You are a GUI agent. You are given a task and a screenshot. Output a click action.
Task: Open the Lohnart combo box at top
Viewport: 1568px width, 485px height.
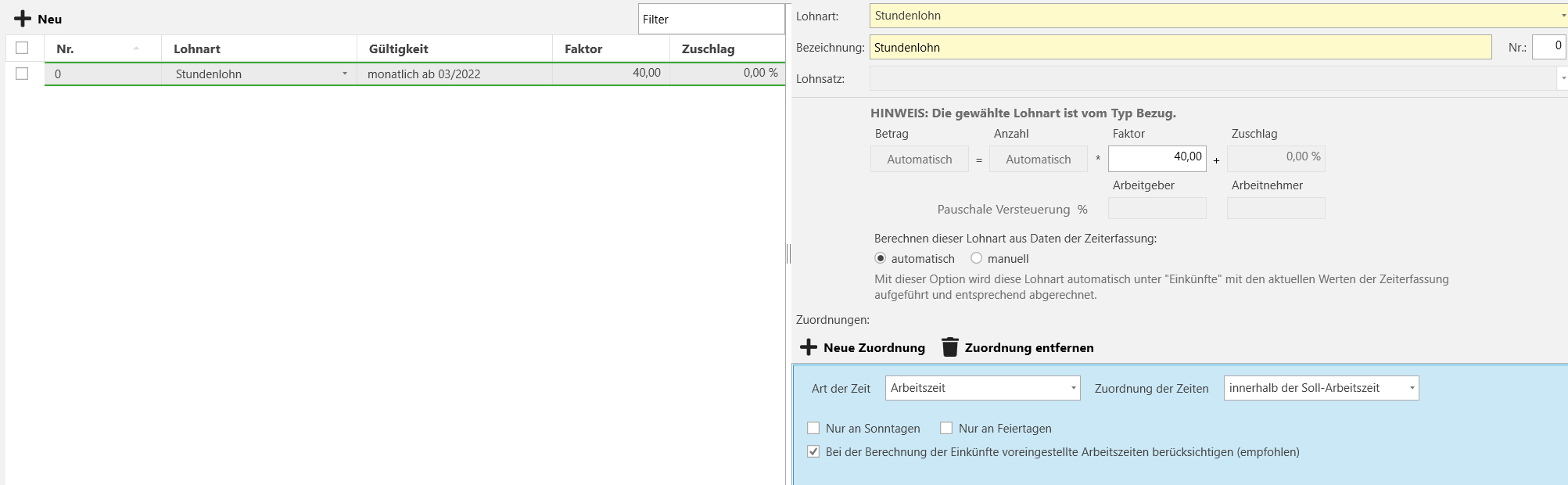point(1563,16)
